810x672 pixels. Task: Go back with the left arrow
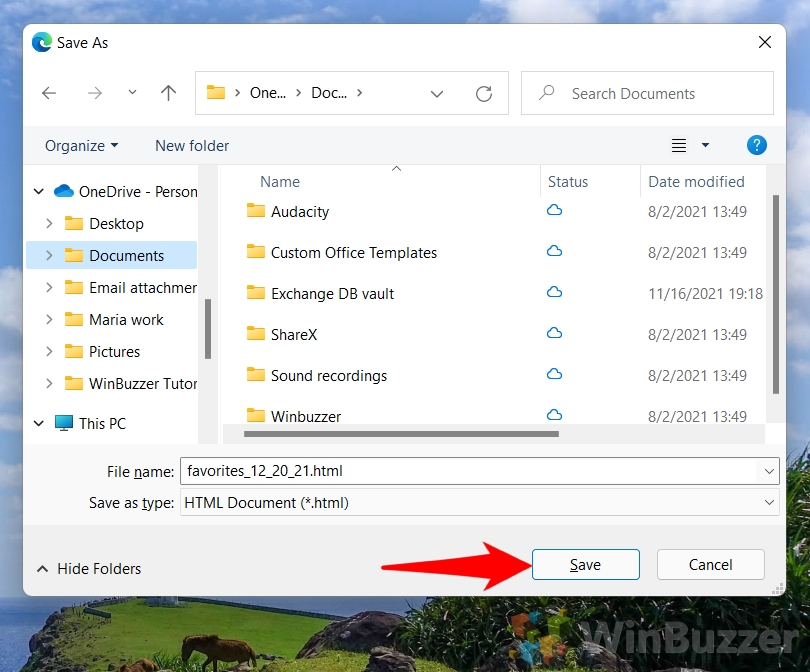tap(49, 93)
